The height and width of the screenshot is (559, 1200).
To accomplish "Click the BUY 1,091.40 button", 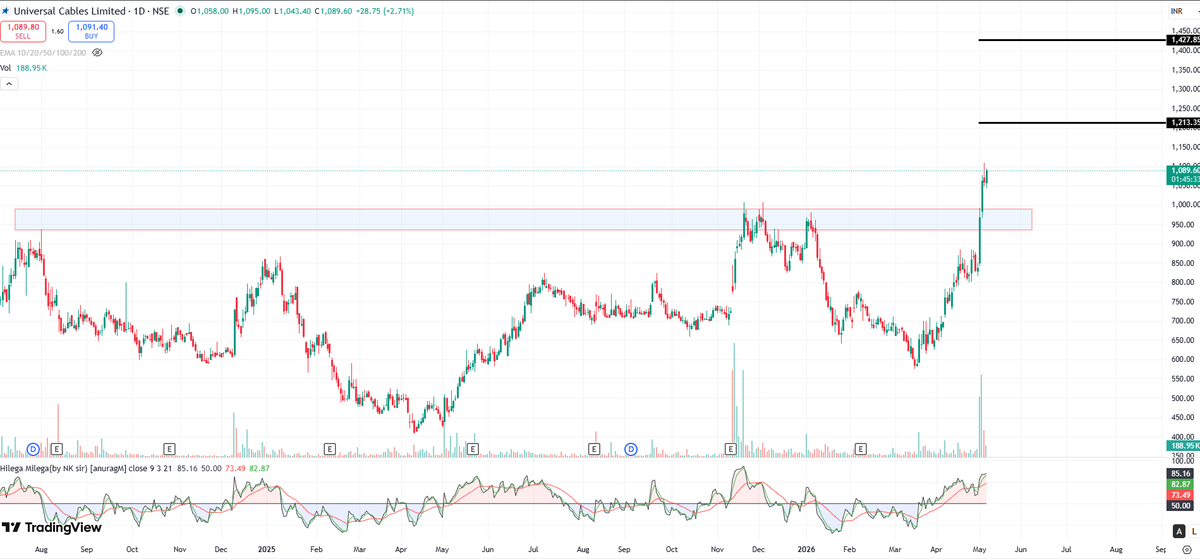I will 91,32.
